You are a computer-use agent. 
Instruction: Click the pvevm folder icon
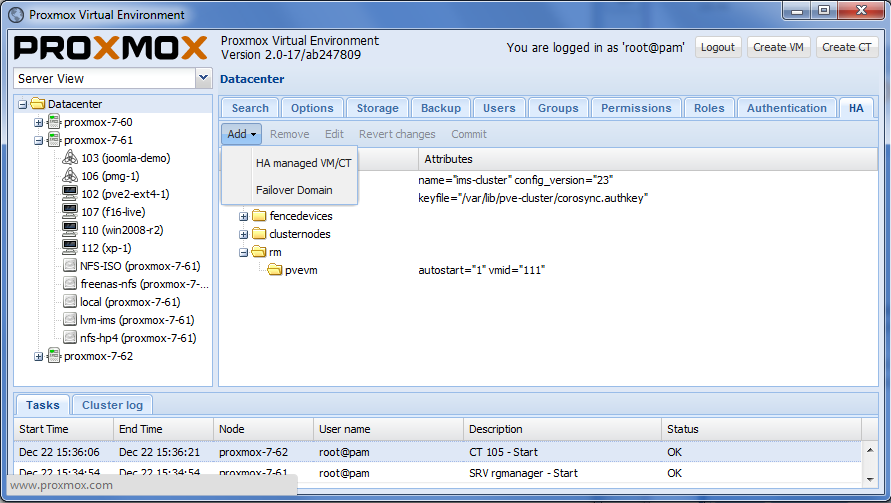(x=275, y=269)
